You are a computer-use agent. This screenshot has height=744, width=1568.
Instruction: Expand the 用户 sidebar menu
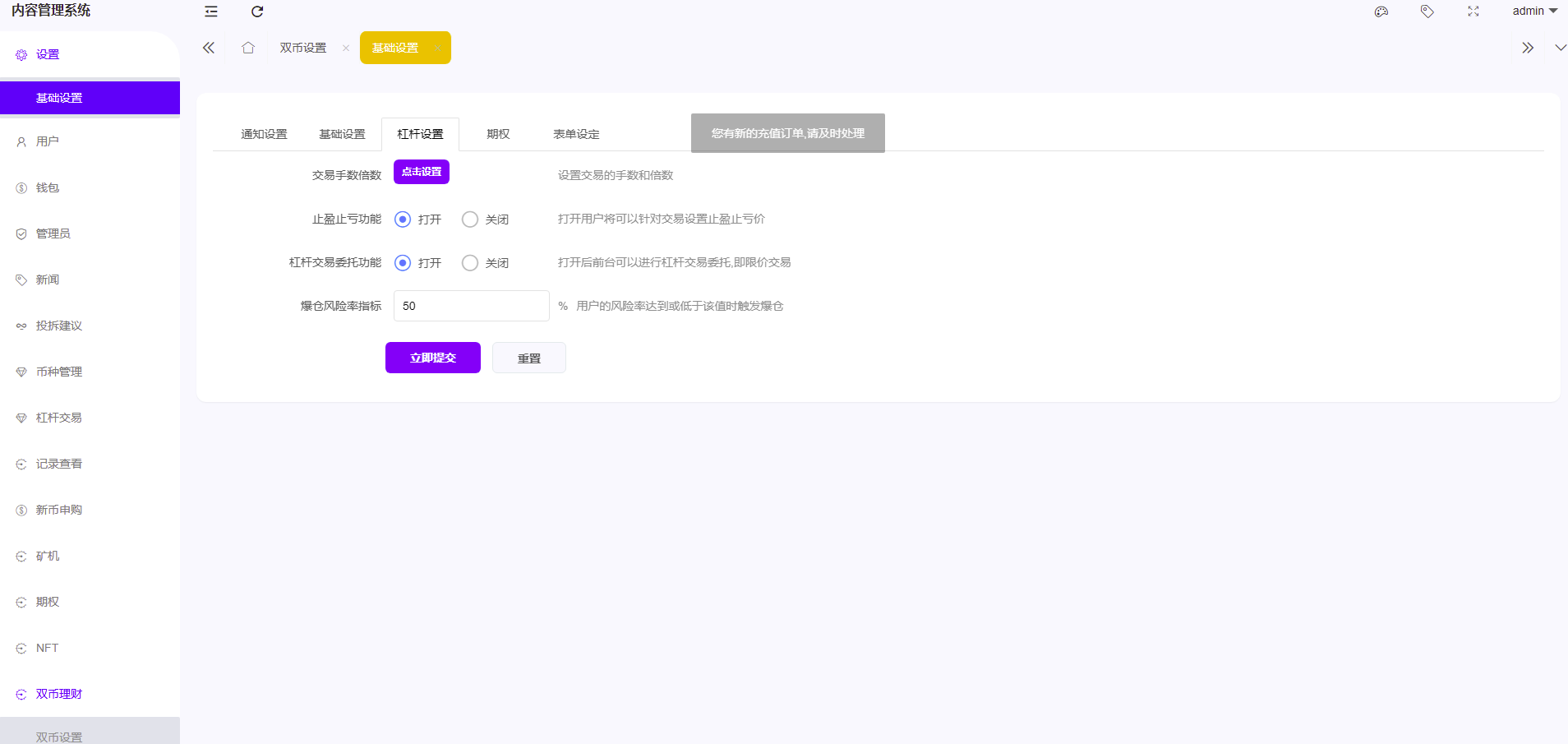[90, 141]
